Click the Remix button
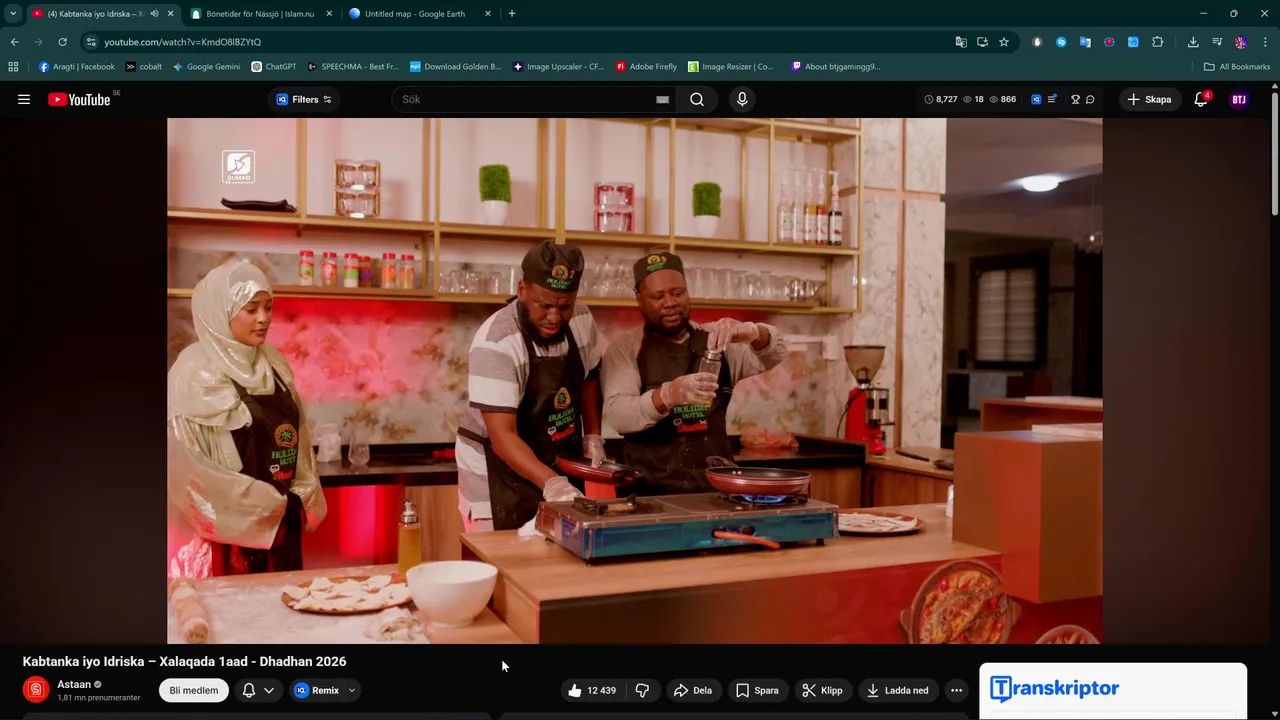Viewport: 1280px width, 720px height. (317, 690)
